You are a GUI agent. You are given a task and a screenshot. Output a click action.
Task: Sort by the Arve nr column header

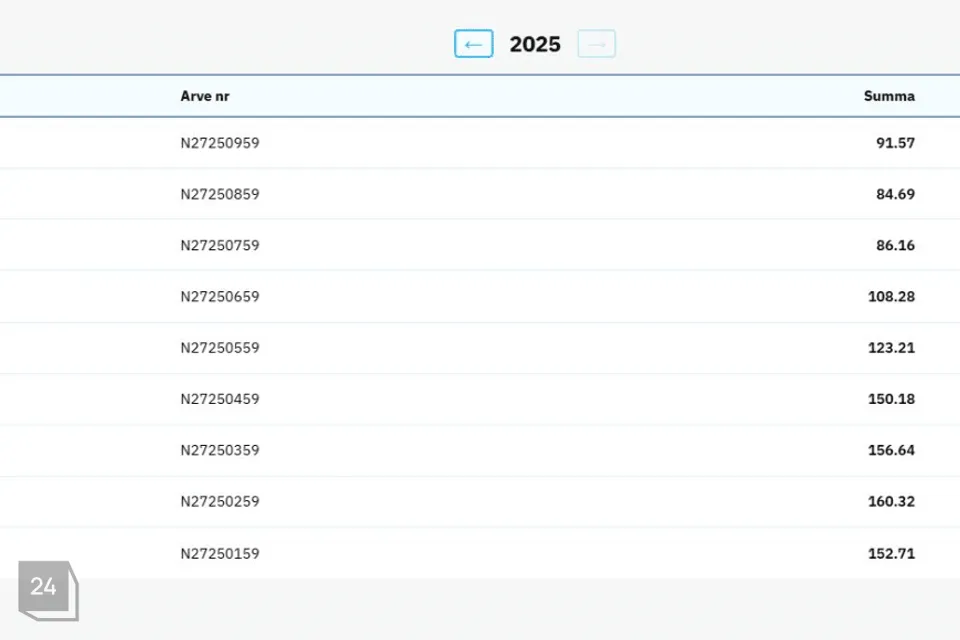[x=205, y=96]
